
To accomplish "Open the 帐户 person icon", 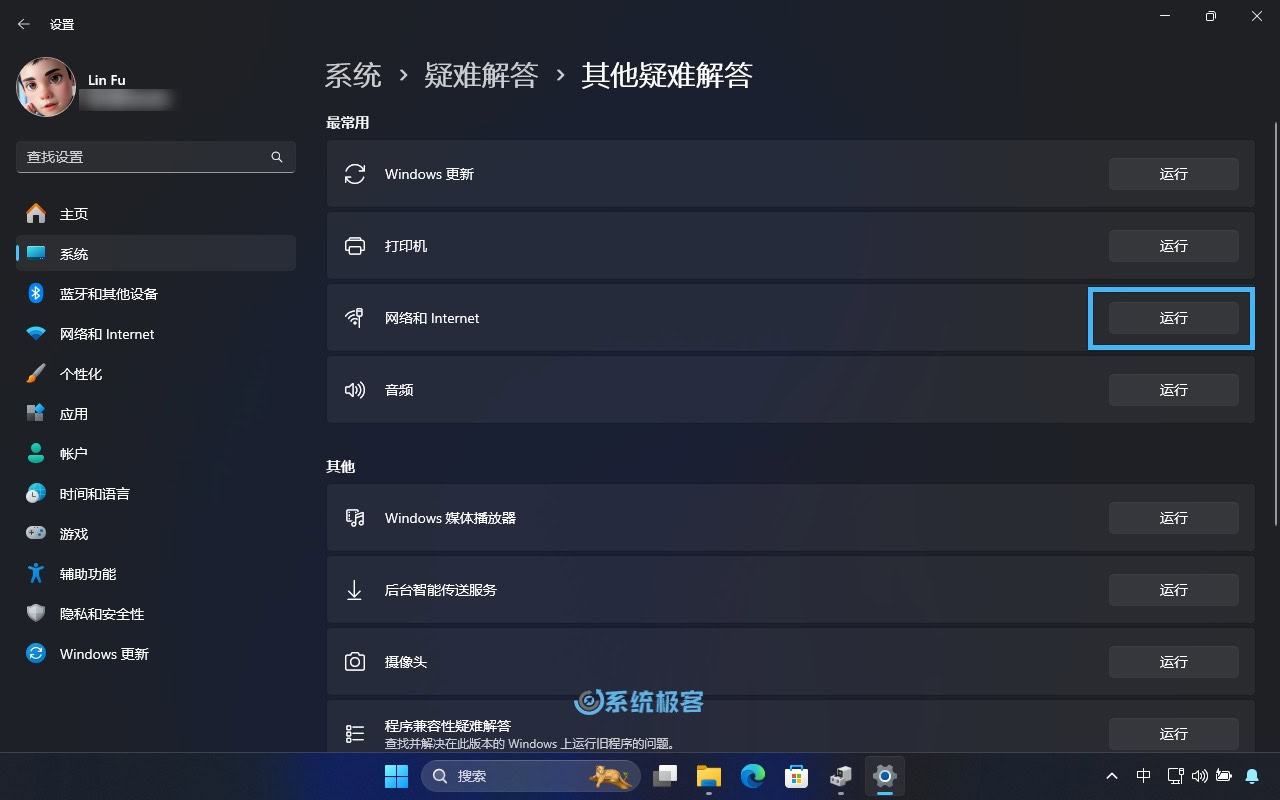I will coord(36,453).
